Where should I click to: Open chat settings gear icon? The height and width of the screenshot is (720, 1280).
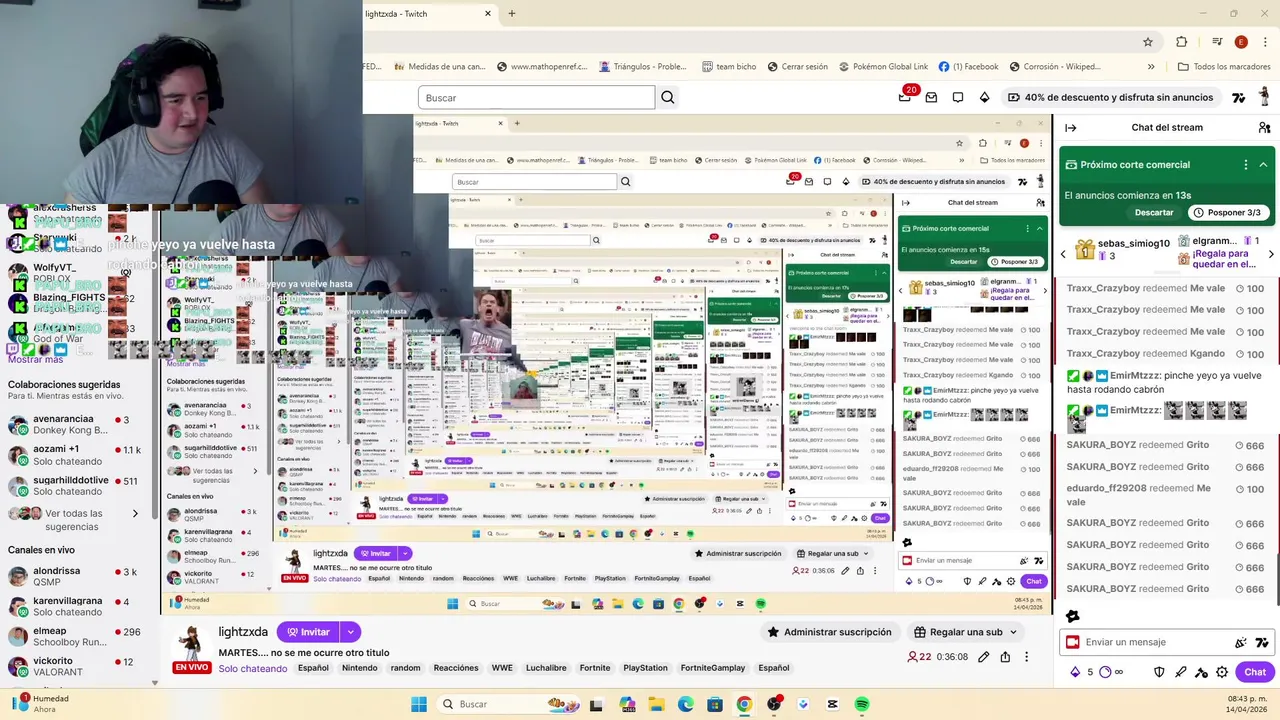[1222, 672]
